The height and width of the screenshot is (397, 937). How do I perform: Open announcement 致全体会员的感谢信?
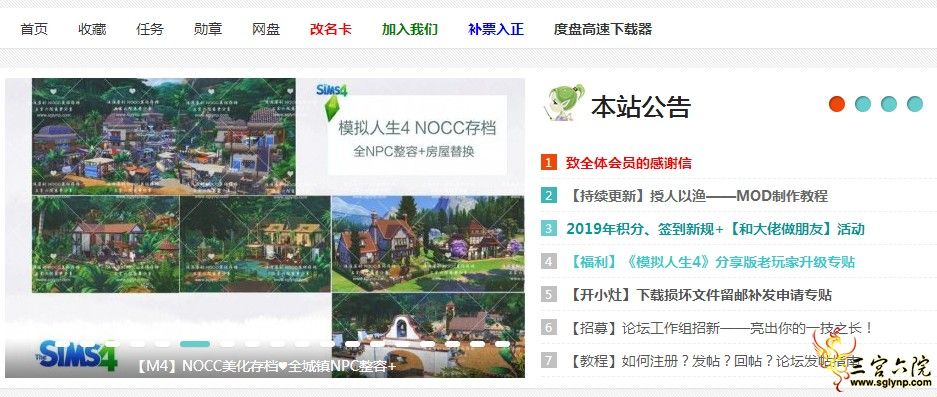[x=629, y=163]
